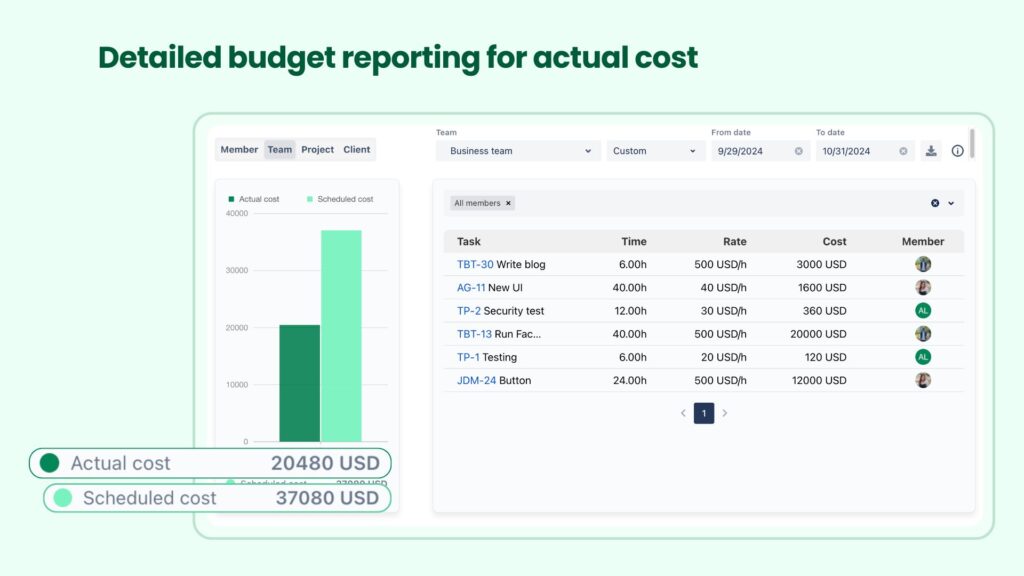Click the download/export report icon
Viewport: 1024px width, 576px height.
931,150
